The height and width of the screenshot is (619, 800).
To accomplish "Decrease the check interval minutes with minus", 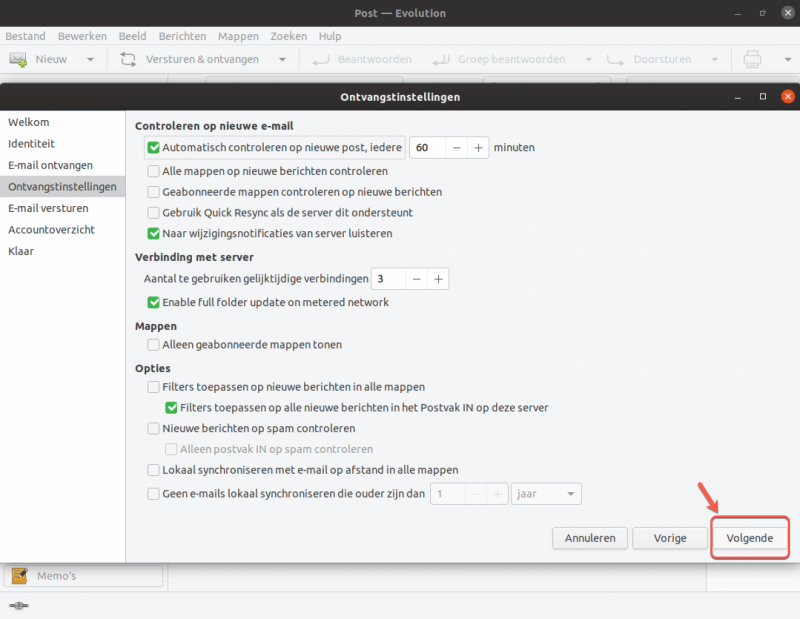I will (457, 147).
